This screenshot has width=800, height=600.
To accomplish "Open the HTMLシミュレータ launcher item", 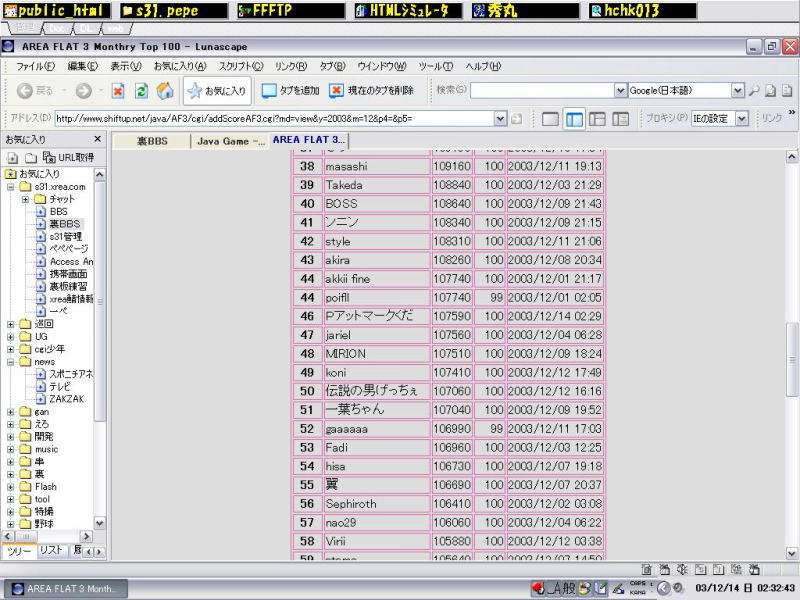I will point(408,11).
